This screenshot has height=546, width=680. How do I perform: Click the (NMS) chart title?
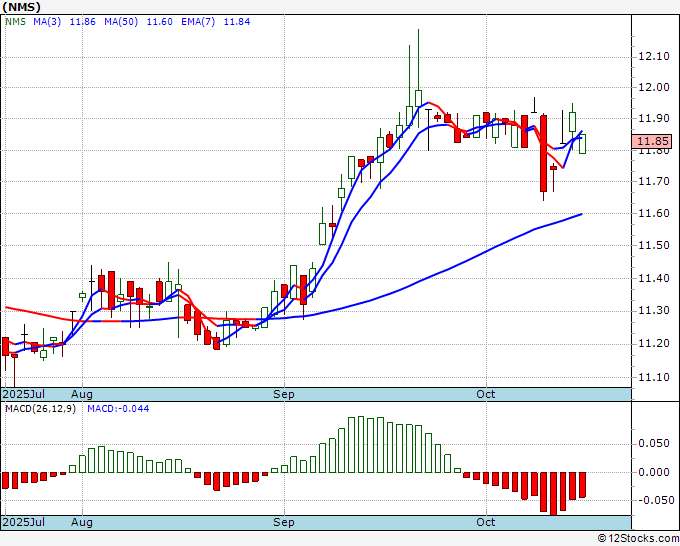point(21,6)
